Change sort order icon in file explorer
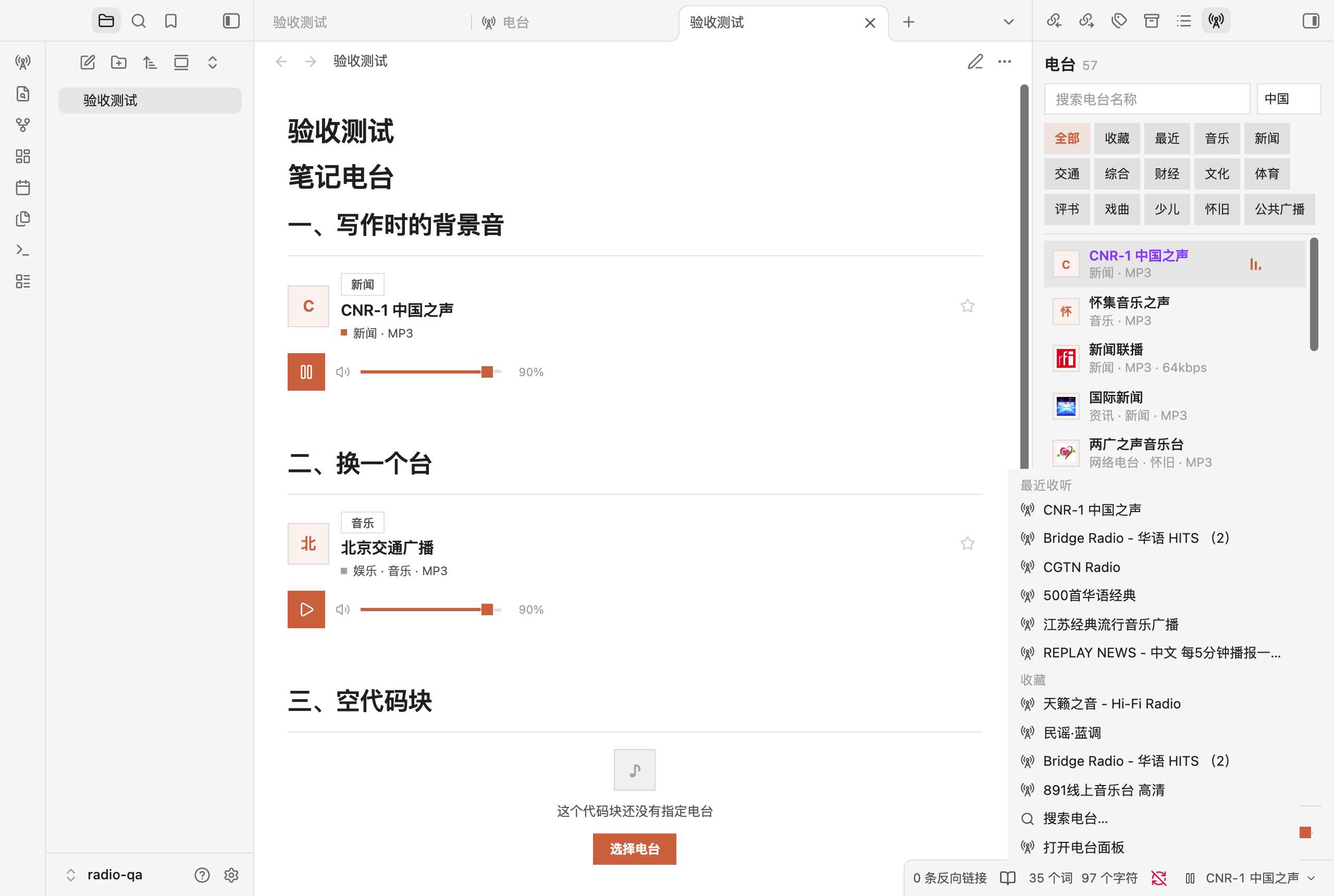 click(x=150, y=63)
